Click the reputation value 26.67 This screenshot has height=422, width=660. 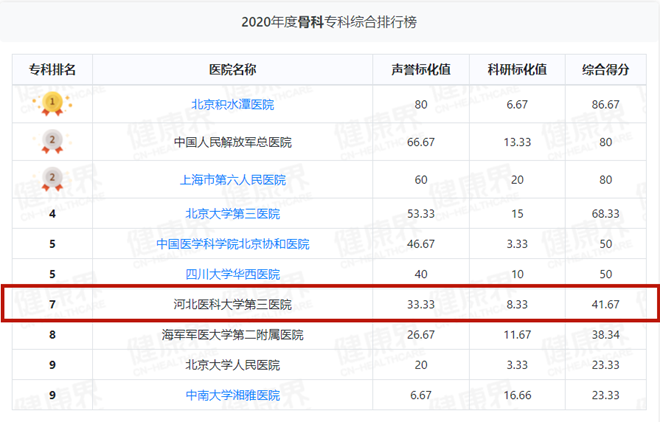pyautogui.click(x=420, y=334)
